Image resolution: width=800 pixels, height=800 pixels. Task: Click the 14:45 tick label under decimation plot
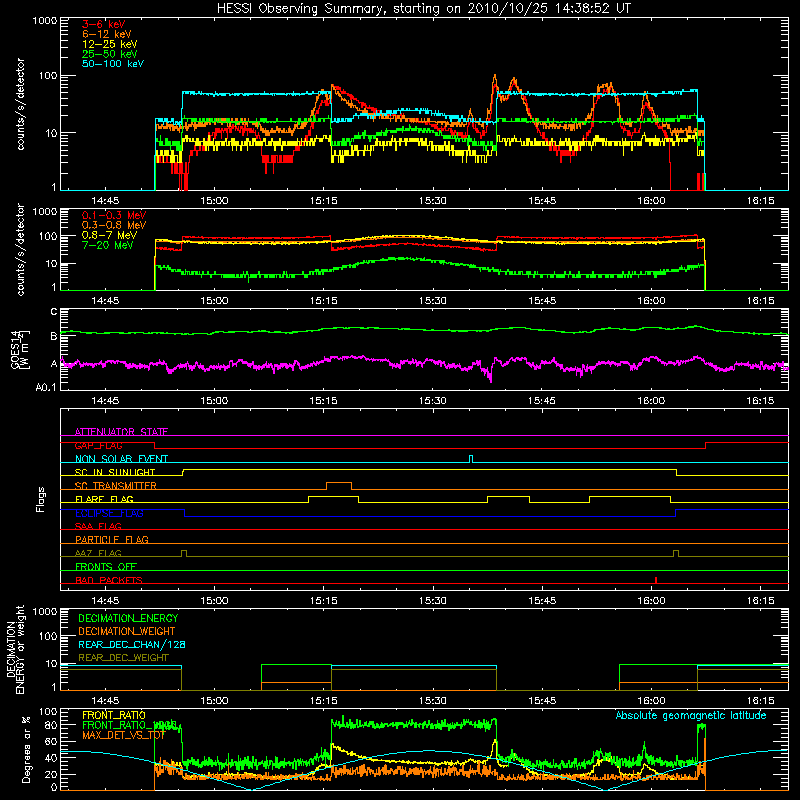105,701
